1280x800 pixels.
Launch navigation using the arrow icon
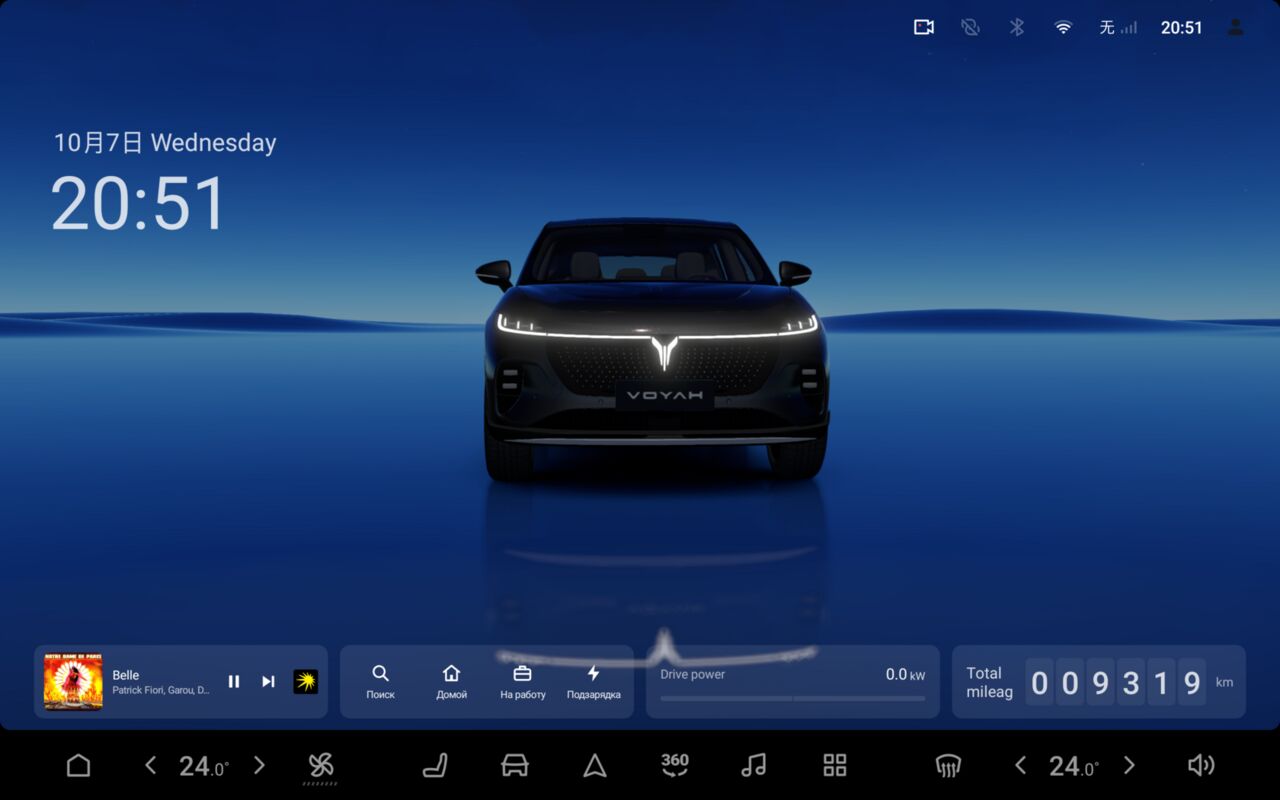(595, 766)
